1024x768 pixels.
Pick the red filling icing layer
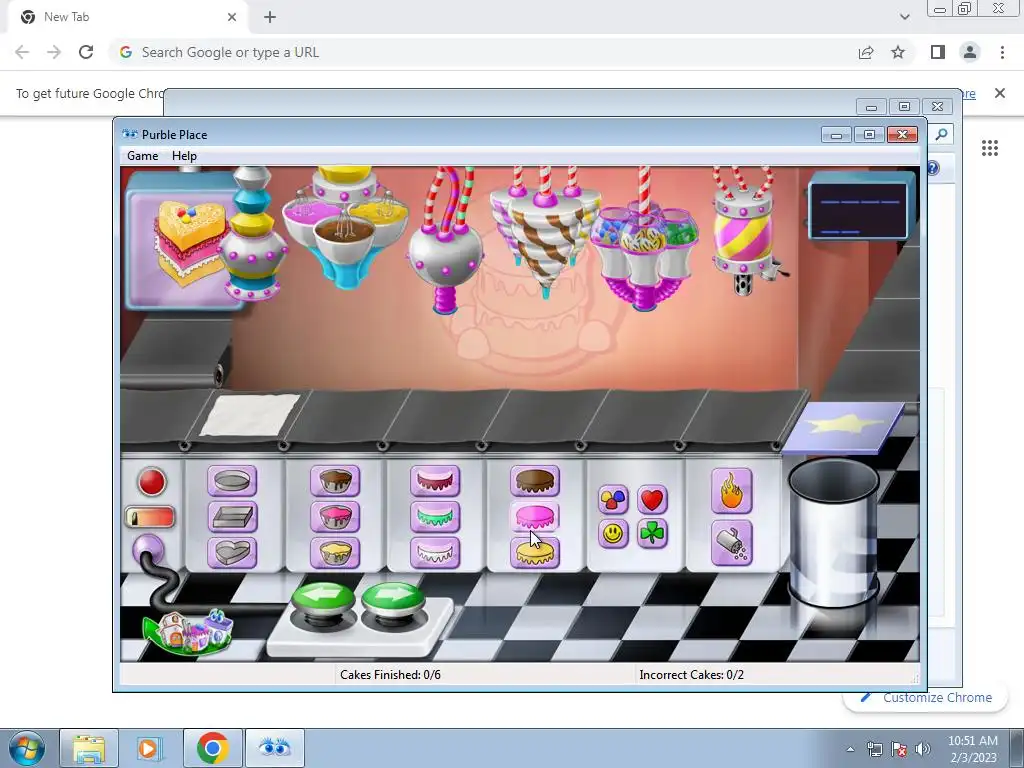435,481
